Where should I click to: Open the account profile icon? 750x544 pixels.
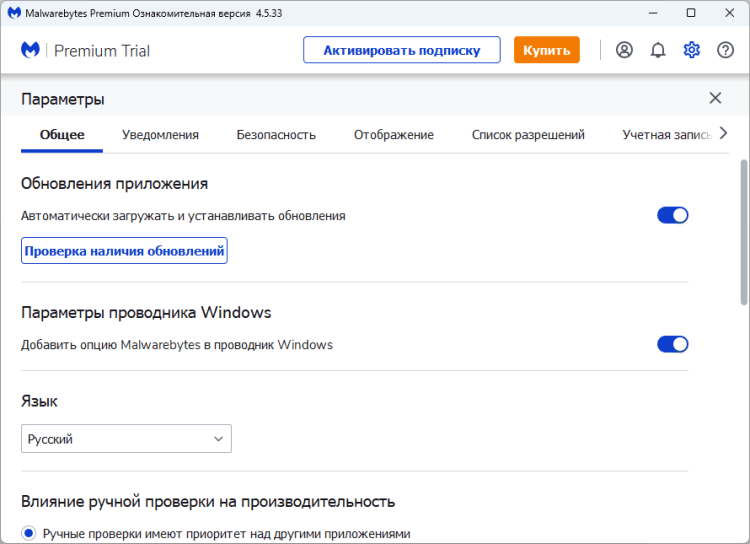coord(624,50)
